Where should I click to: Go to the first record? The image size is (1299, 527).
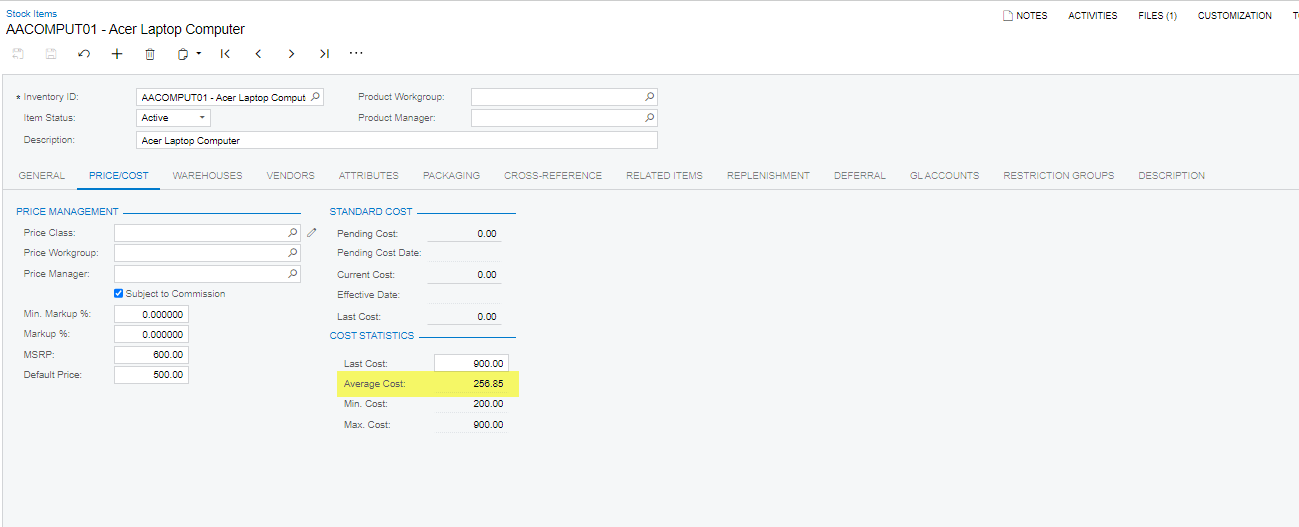tap(225, 54)
